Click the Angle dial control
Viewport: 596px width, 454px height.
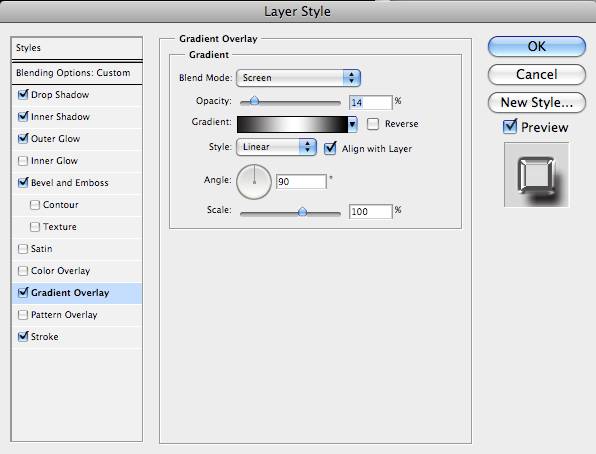pos(254,182)
